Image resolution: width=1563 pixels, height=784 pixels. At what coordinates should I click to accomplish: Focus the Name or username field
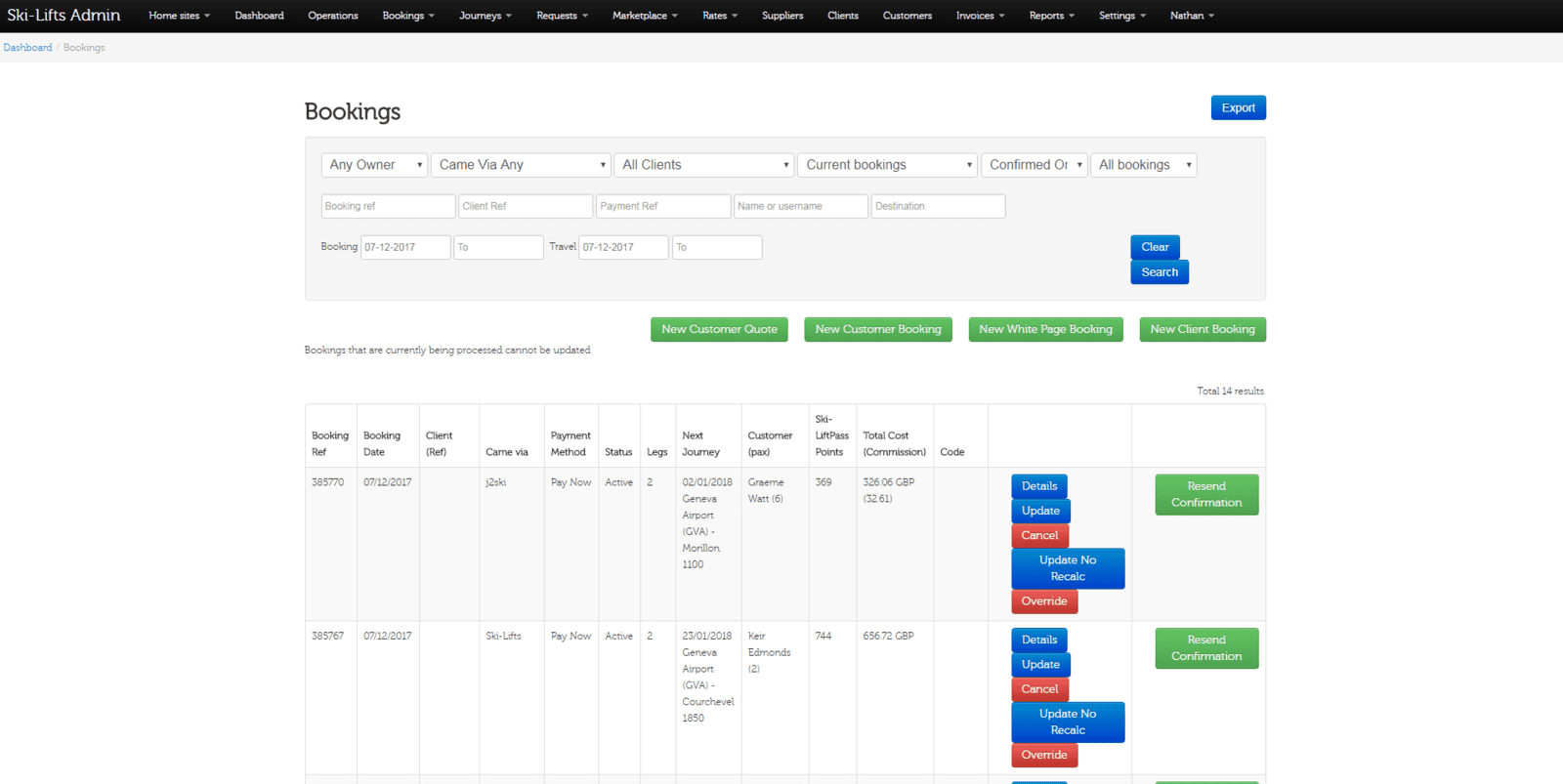click(x=801, y=206)
